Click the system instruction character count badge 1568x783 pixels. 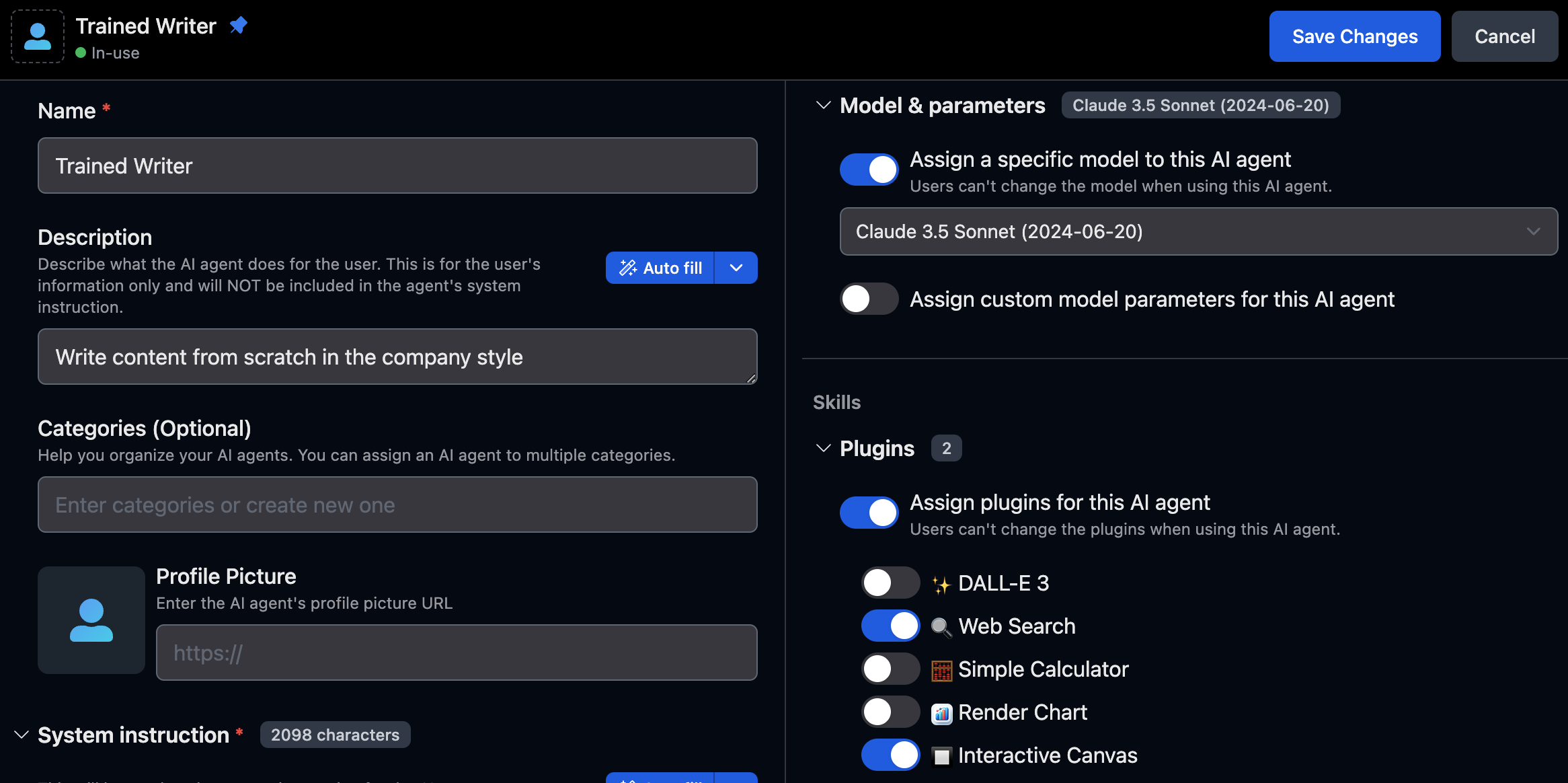coord(335,734)
